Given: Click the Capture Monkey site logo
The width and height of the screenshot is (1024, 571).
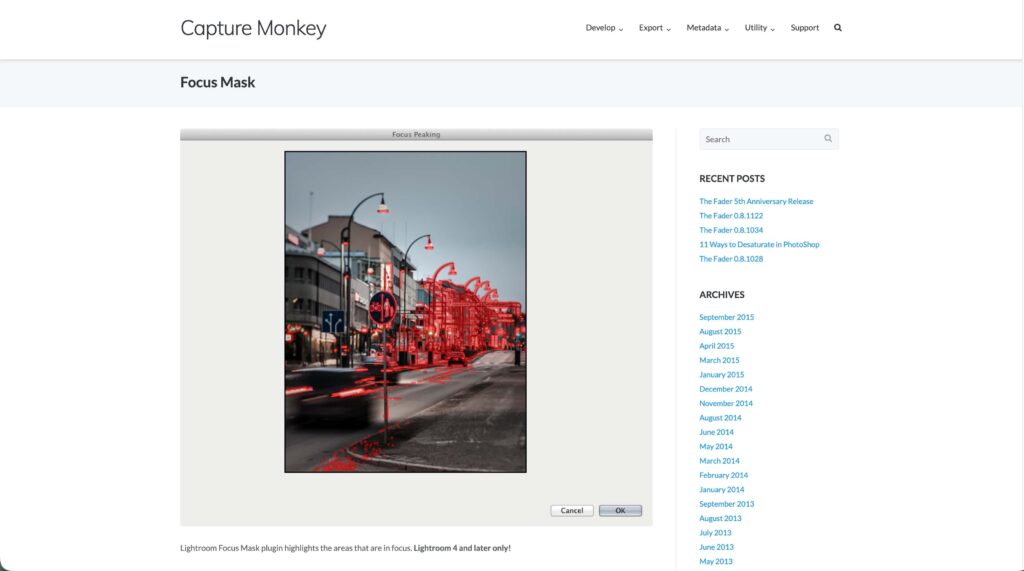Looking at the screenshot, I should pos(253,28).
